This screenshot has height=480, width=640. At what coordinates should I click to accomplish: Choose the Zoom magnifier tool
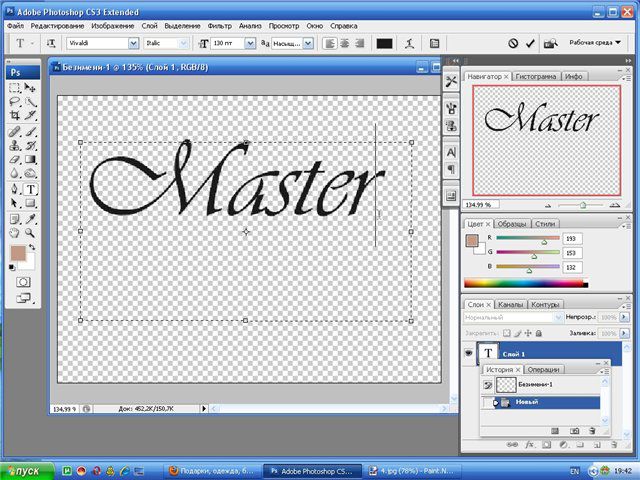pos(31,232)
